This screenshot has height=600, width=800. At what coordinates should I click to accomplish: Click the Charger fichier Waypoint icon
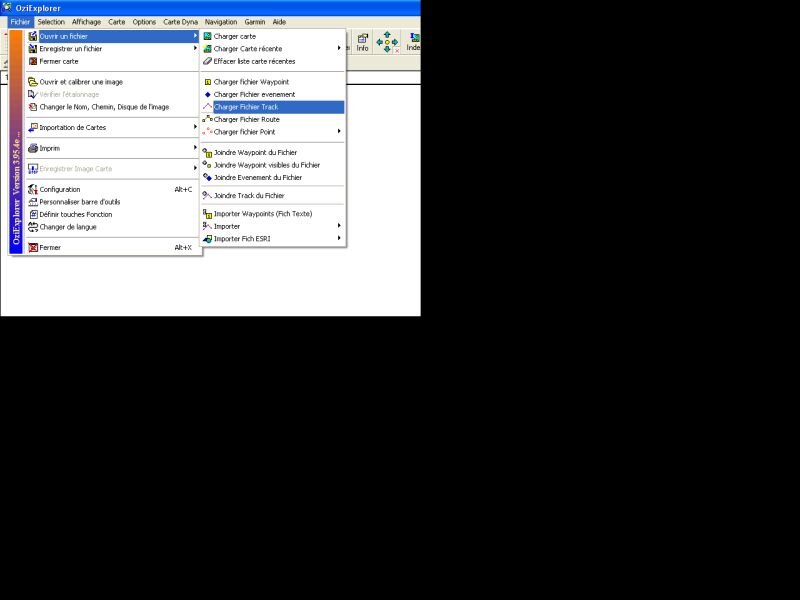[208, 82]
